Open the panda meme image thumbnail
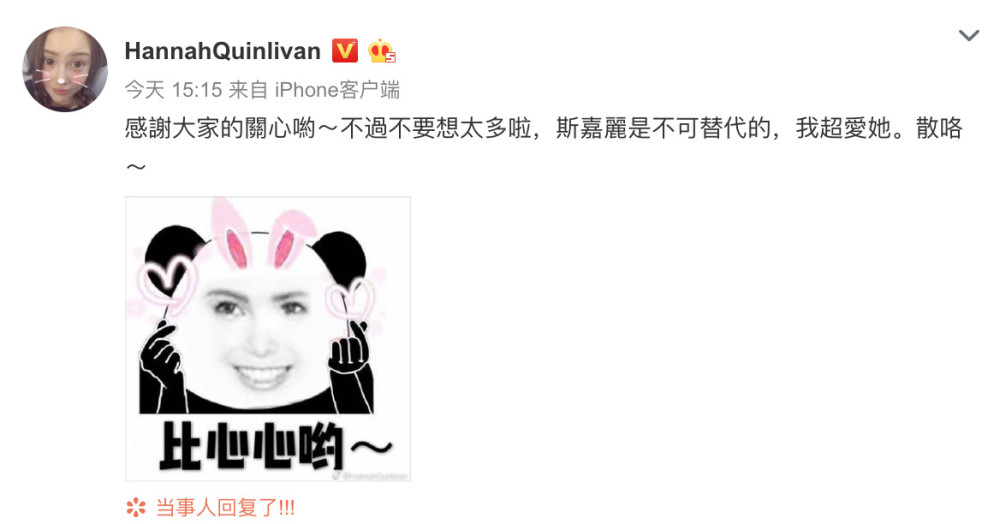Viewport: 1000px width, 524px height. tap(268, 338)
